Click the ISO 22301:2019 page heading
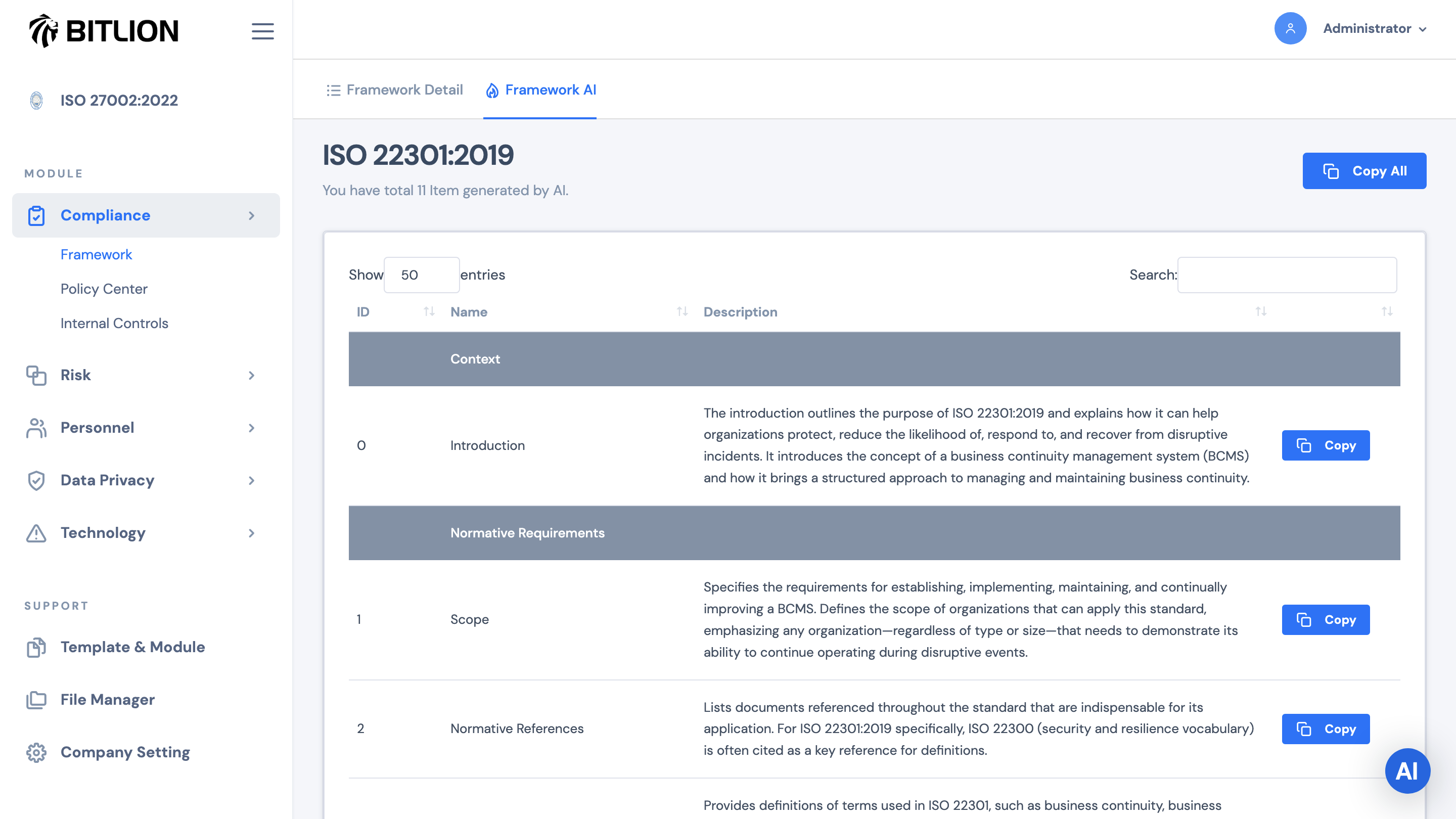This screenshot has width=1456, height=819. tap(418, 155)
